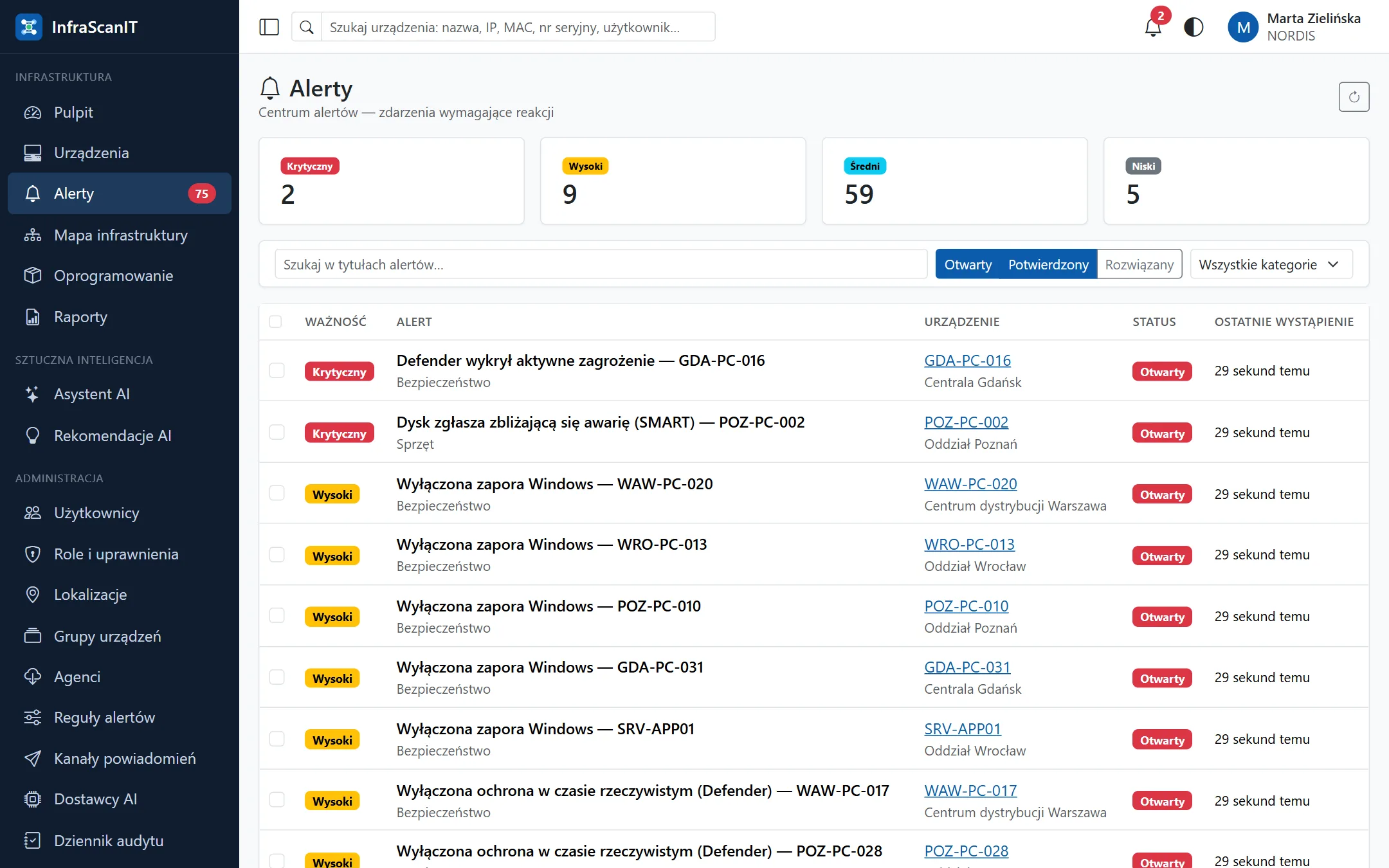The width and height of the screenshot is (1389, 868).
Task: Open Reguły alertów sliders item
Action: (x=120, y=718)
